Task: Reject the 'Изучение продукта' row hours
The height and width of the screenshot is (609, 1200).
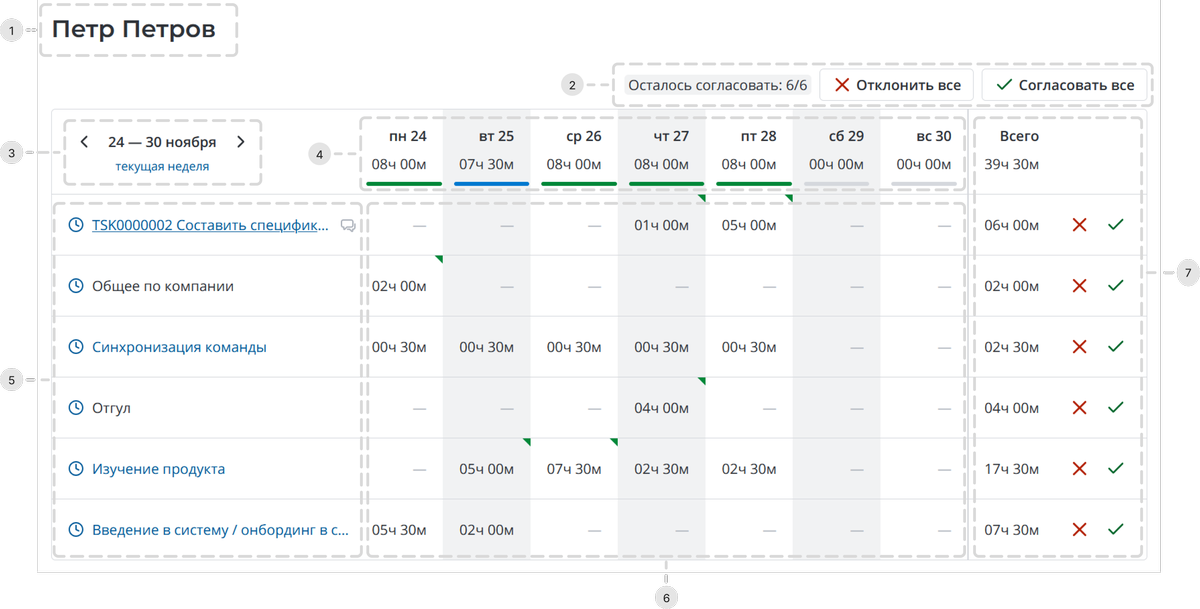Action: [1079, 469]
